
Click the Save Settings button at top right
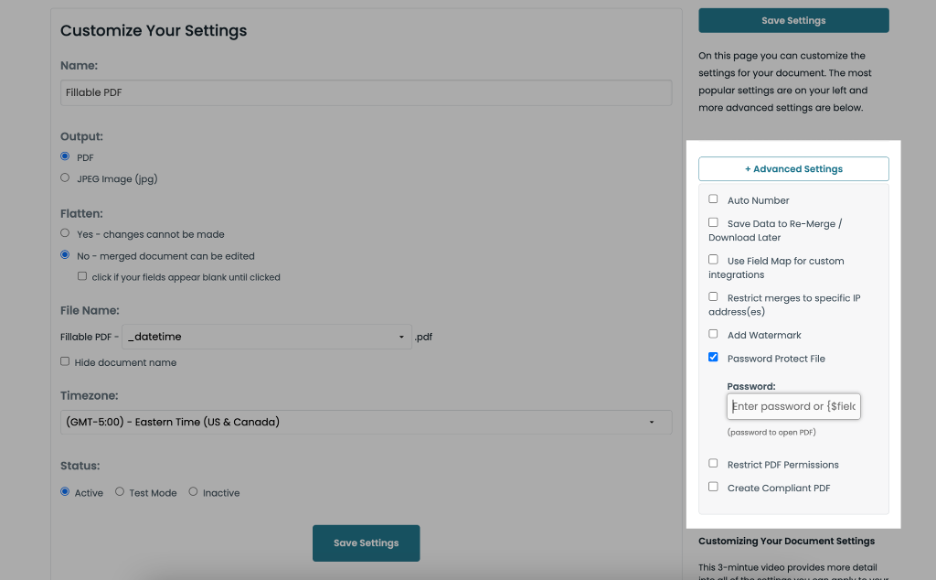tap(793, 19)
